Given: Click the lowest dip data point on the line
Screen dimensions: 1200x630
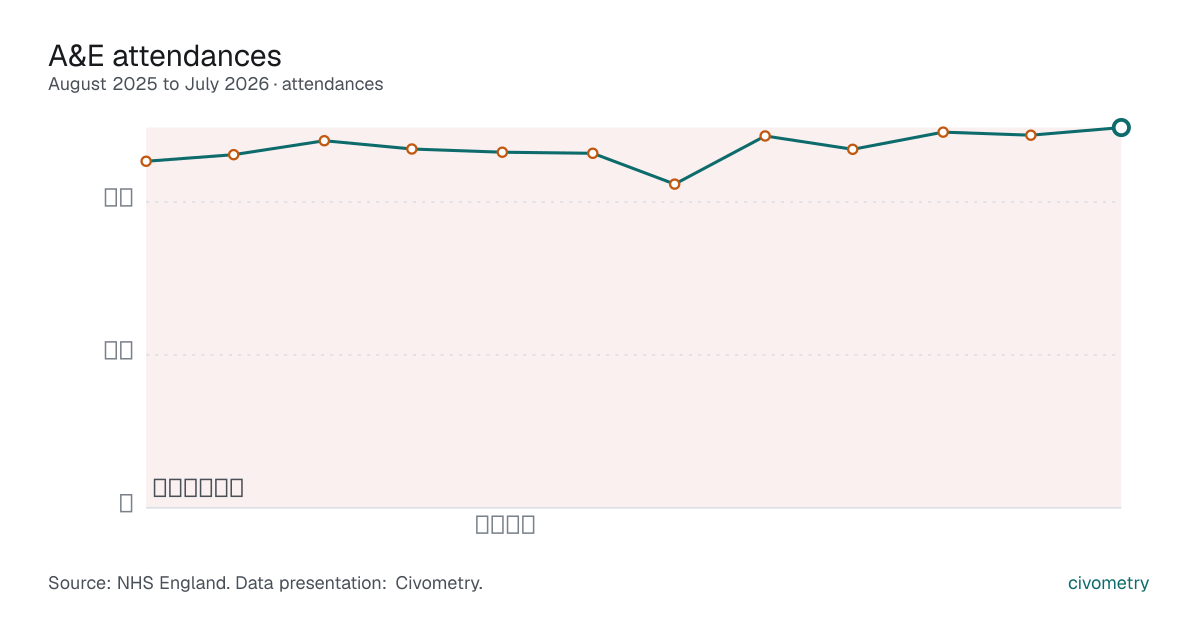Looking at the screenshot, I should coord(674,184).
